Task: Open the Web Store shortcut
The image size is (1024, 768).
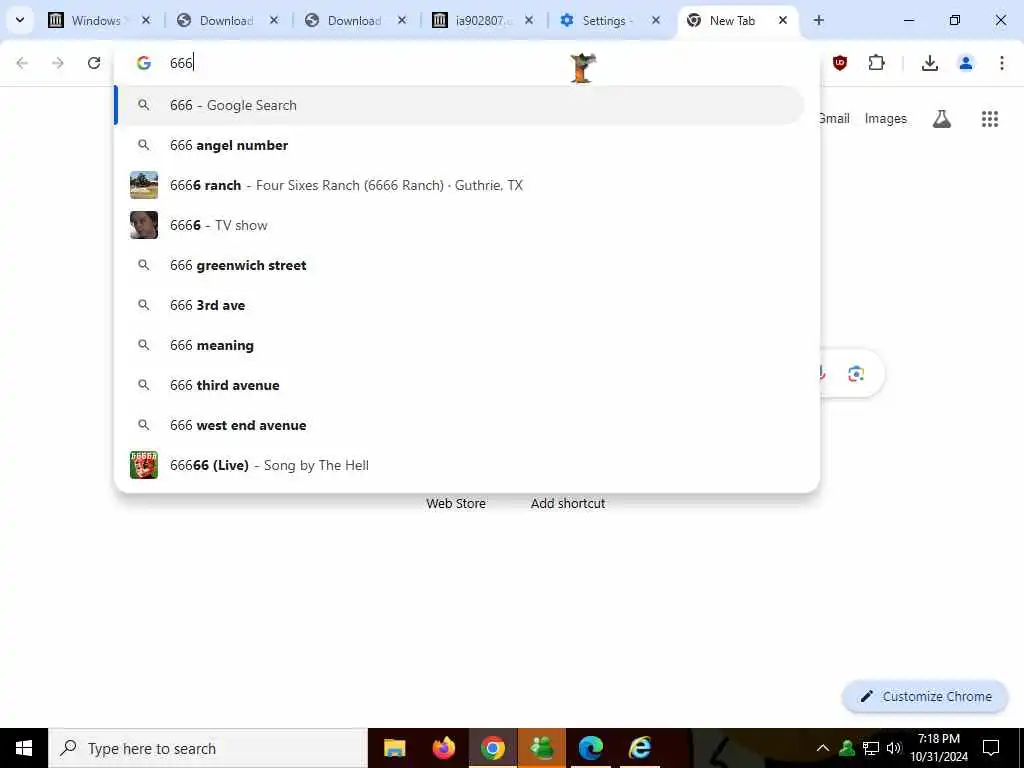Action: tap(456, 504)
